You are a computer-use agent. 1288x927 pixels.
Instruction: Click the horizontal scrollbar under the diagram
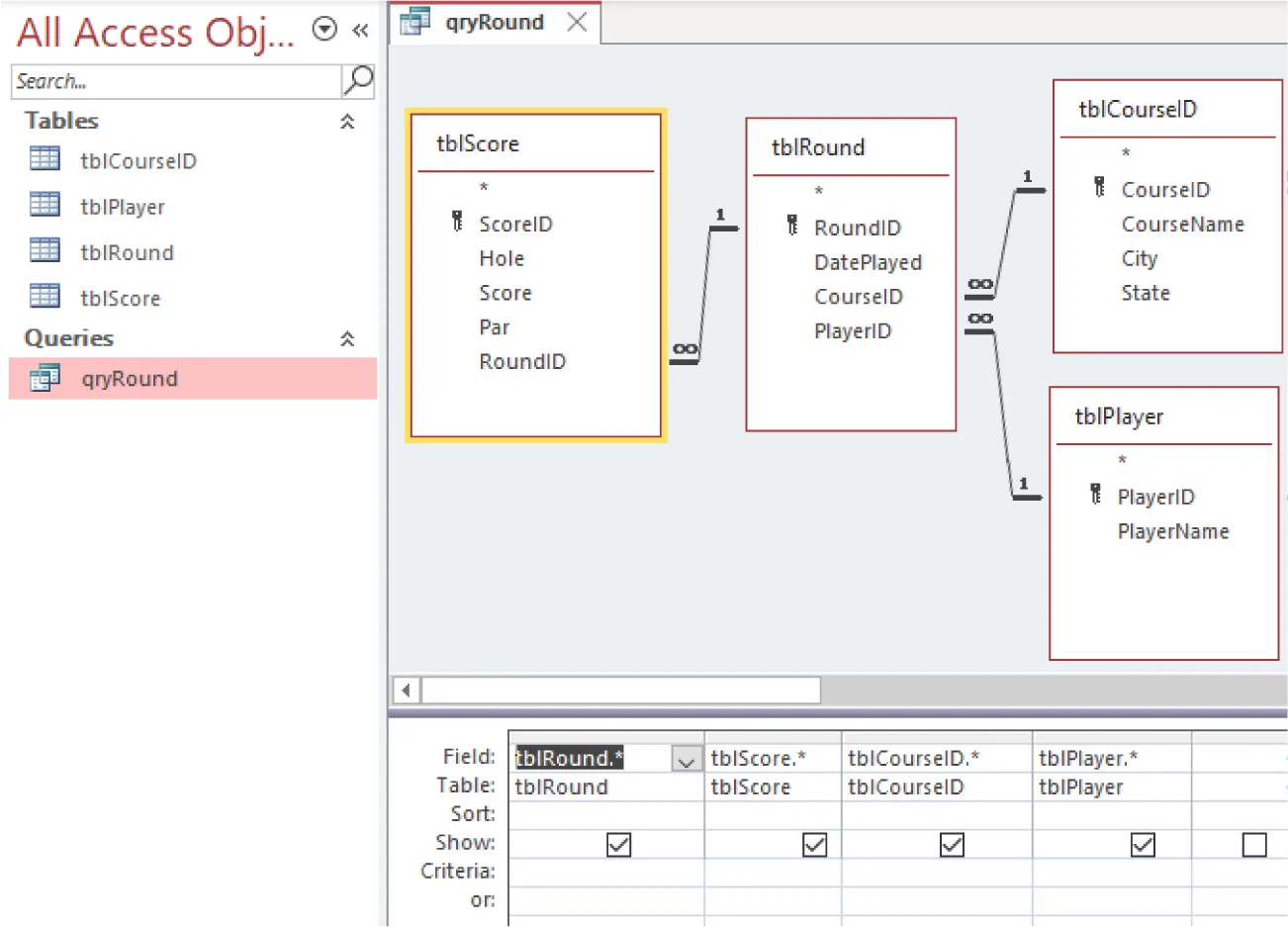coord(620,690)
